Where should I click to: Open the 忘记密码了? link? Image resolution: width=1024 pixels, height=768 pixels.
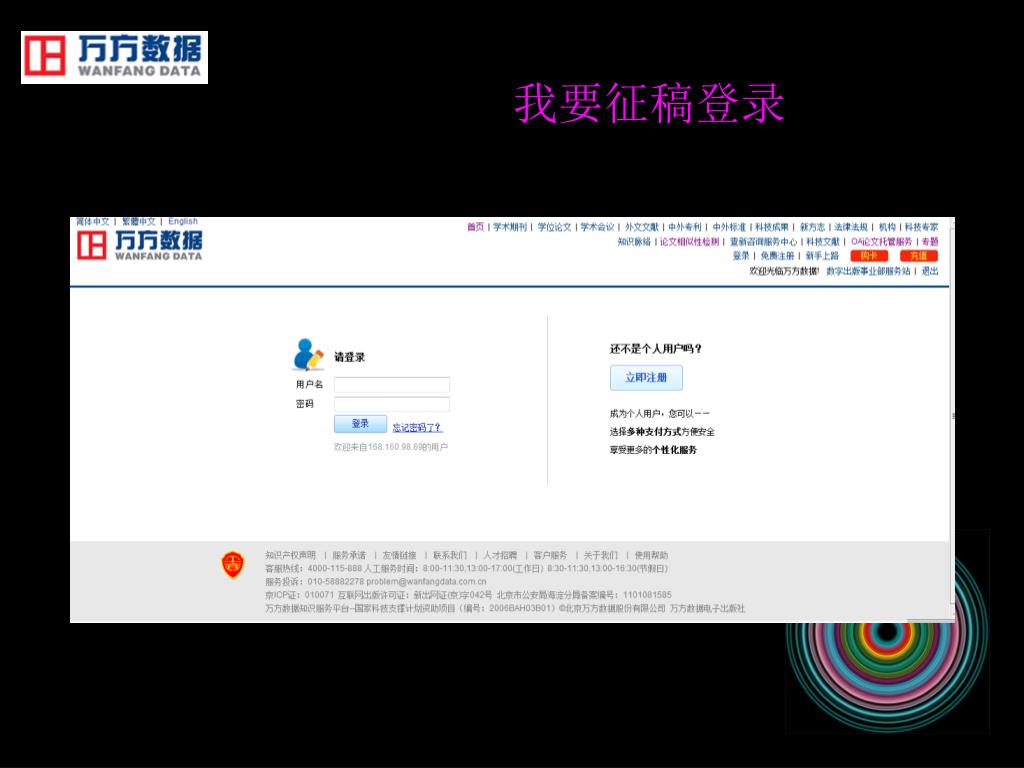pos(417,428)
